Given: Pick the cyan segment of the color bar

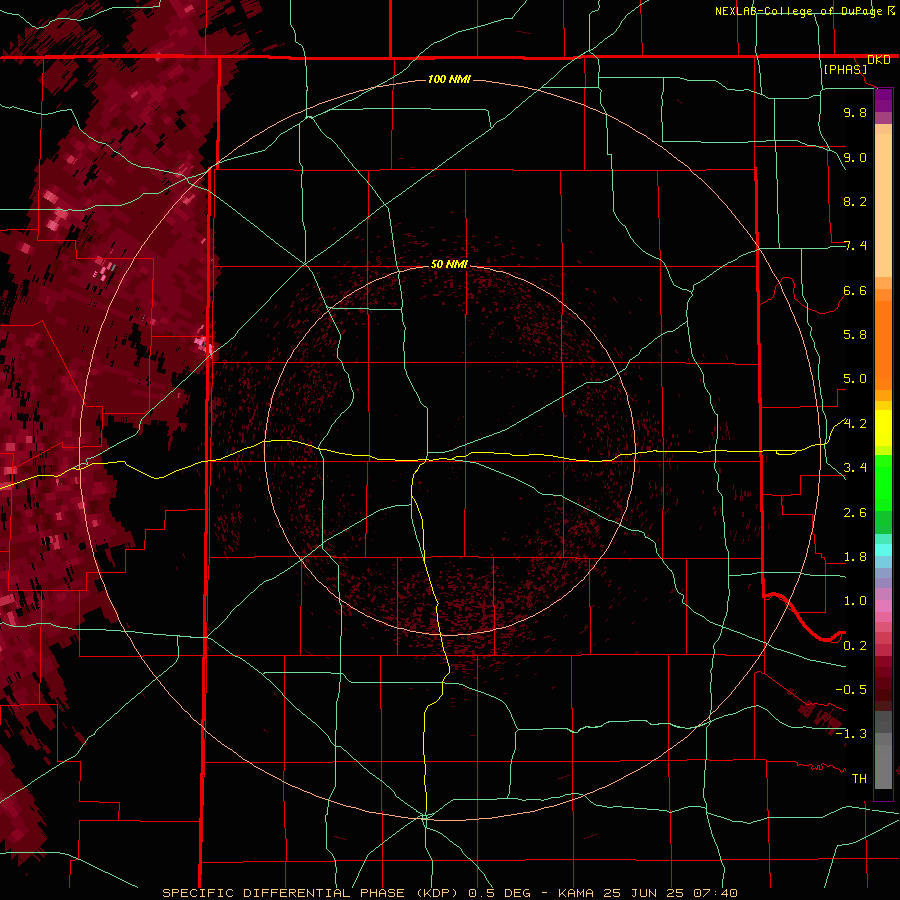Looking at the screenshot, I should tap(883, 550).
